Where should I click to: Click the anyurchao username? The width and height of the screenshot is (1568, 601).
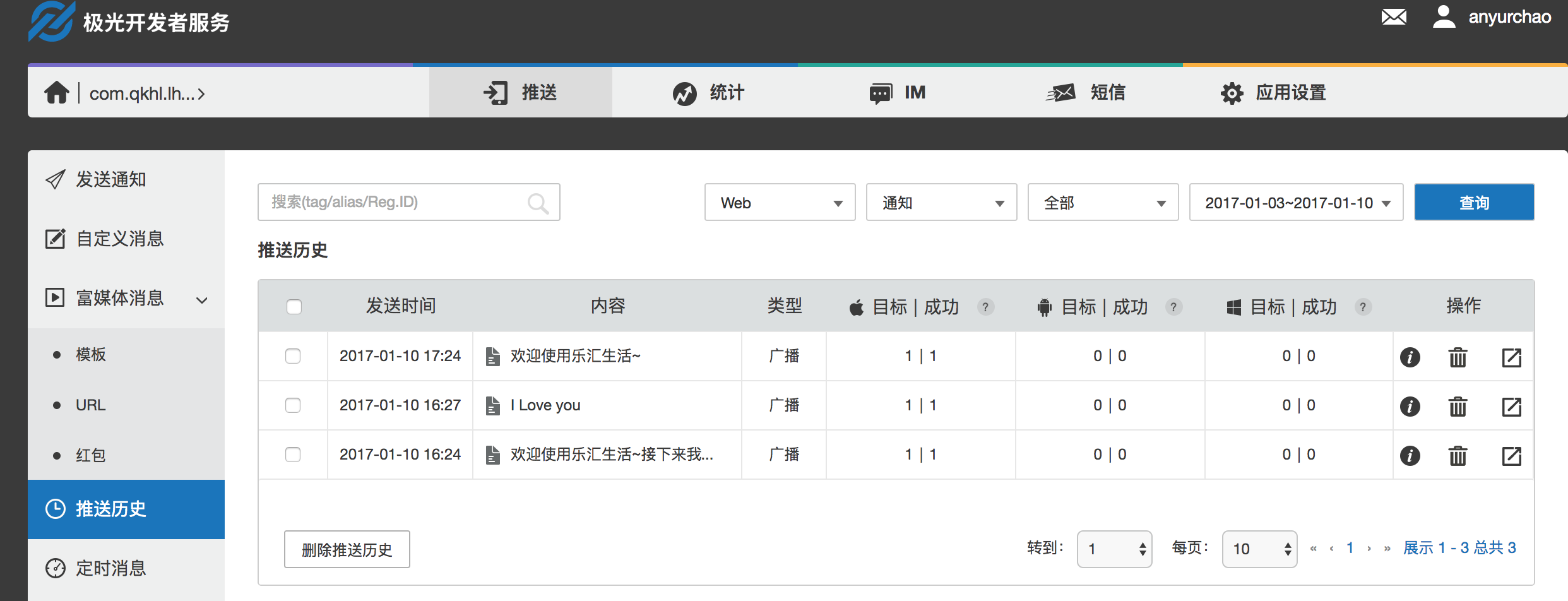tap(1509, 17)
